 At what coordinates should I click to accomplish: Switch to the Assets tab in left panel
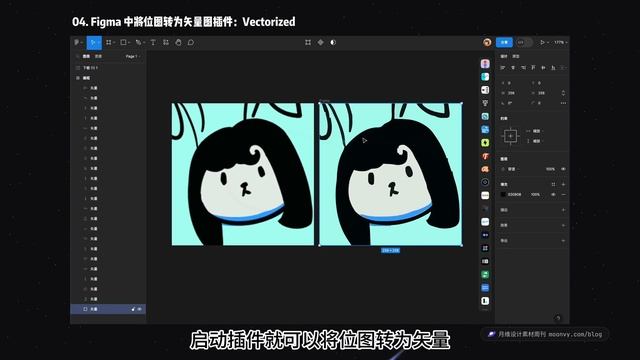(x=98, y=56)
